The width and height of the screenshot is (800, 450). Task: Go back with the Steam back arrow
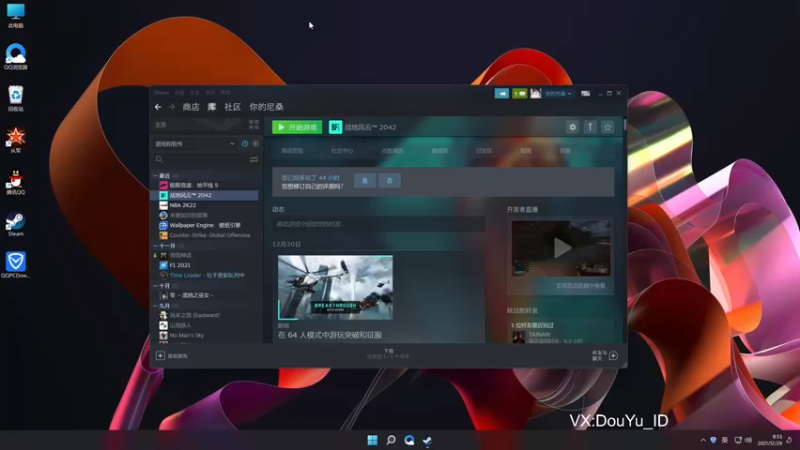coord(158,107)
